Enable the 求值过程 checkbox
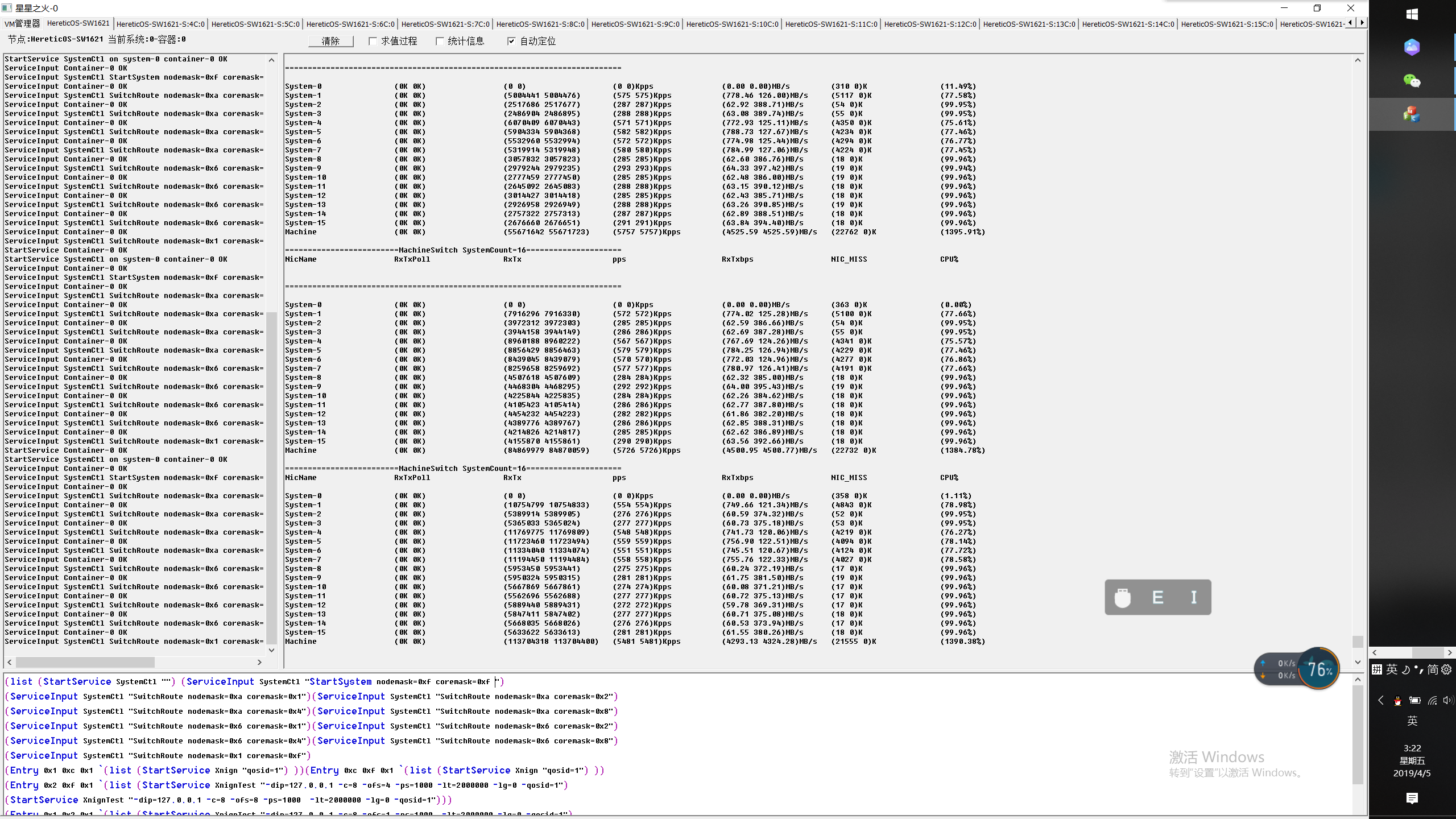The width and height of the screenshot is (1456, 819). click(373, 41)
